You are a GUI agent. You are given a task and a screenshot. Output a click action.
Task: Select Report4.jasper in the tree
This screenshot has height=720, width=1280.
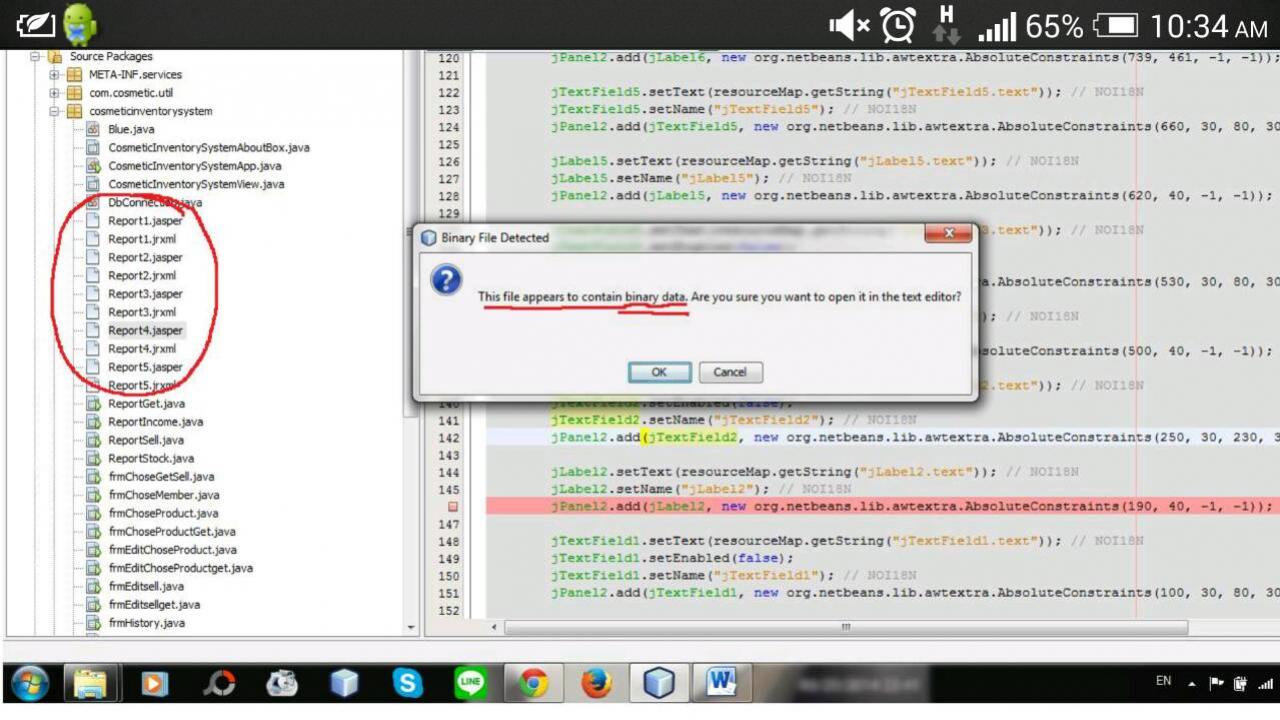(x=145, y=330)
